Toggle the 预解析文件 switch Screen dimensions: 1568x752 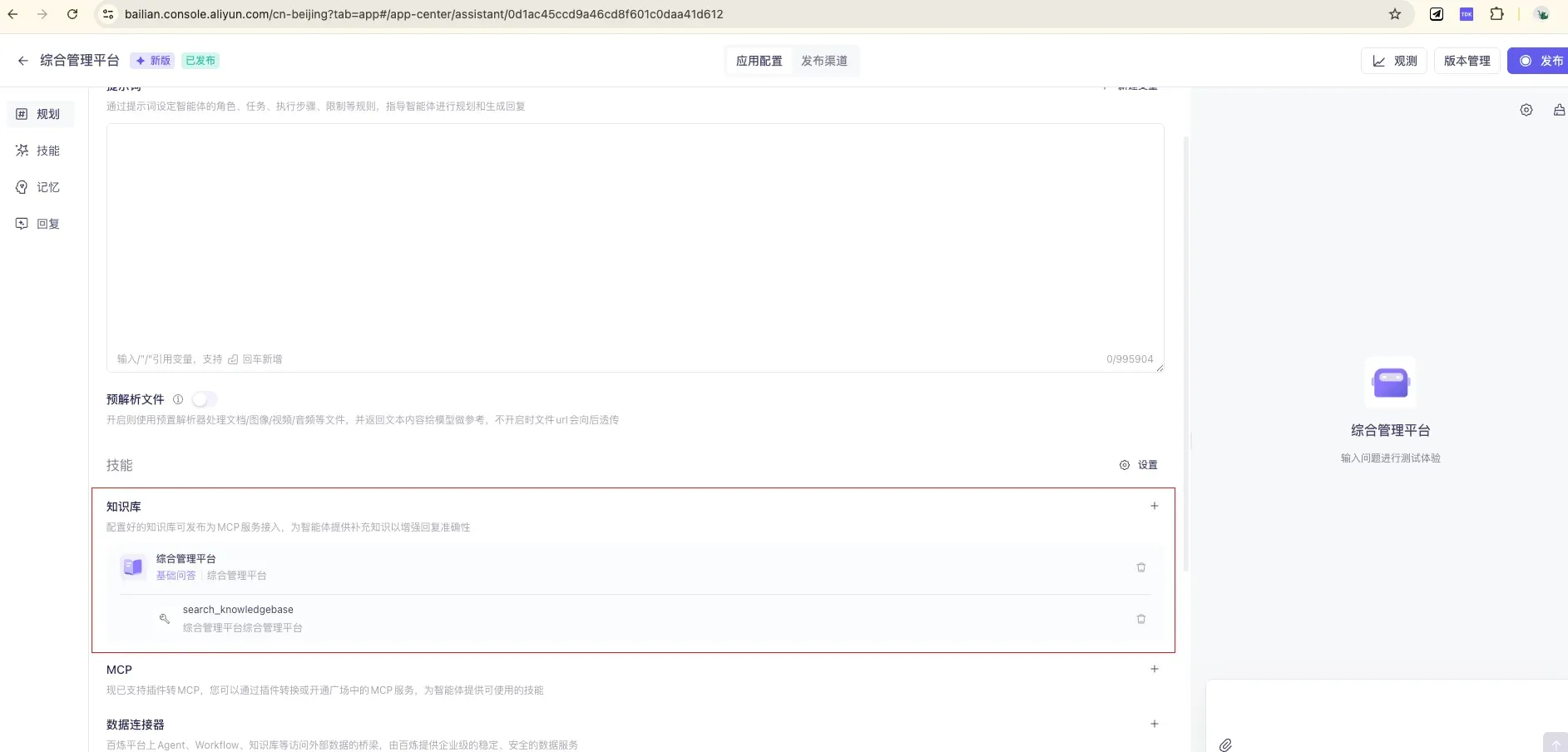(204, 399)
